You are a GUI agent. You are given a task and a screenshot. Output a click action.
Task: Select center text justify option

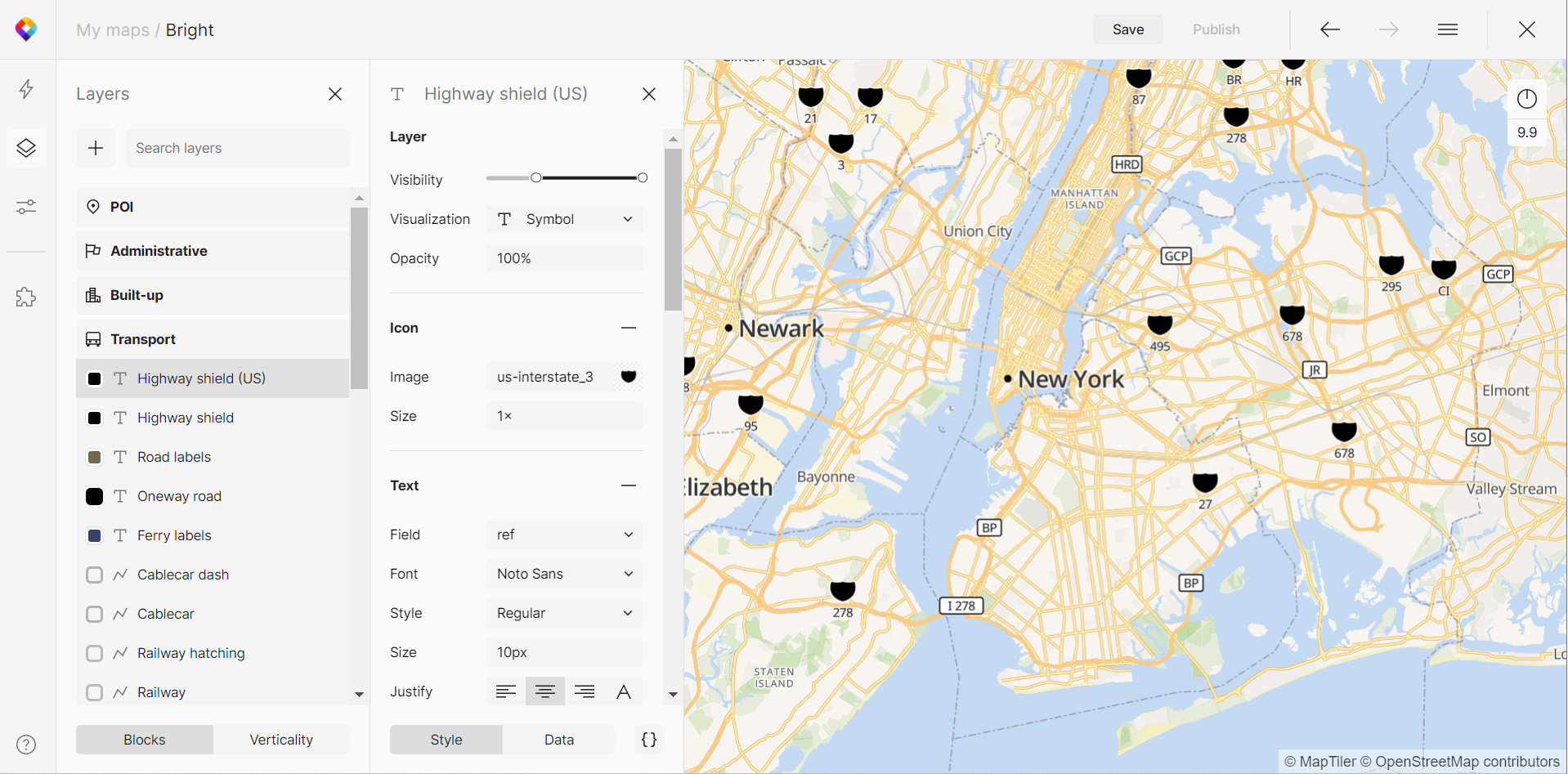pyautogui.click(x=545, y=691)
